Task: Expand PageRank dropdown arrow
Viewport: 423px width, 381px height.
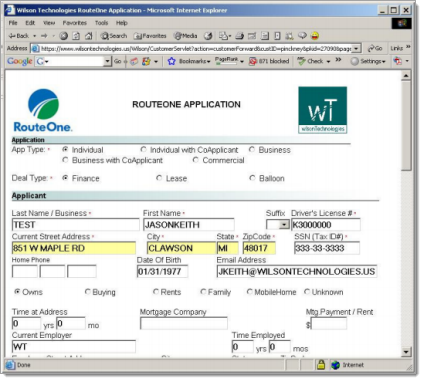Action: coord(242,61)
